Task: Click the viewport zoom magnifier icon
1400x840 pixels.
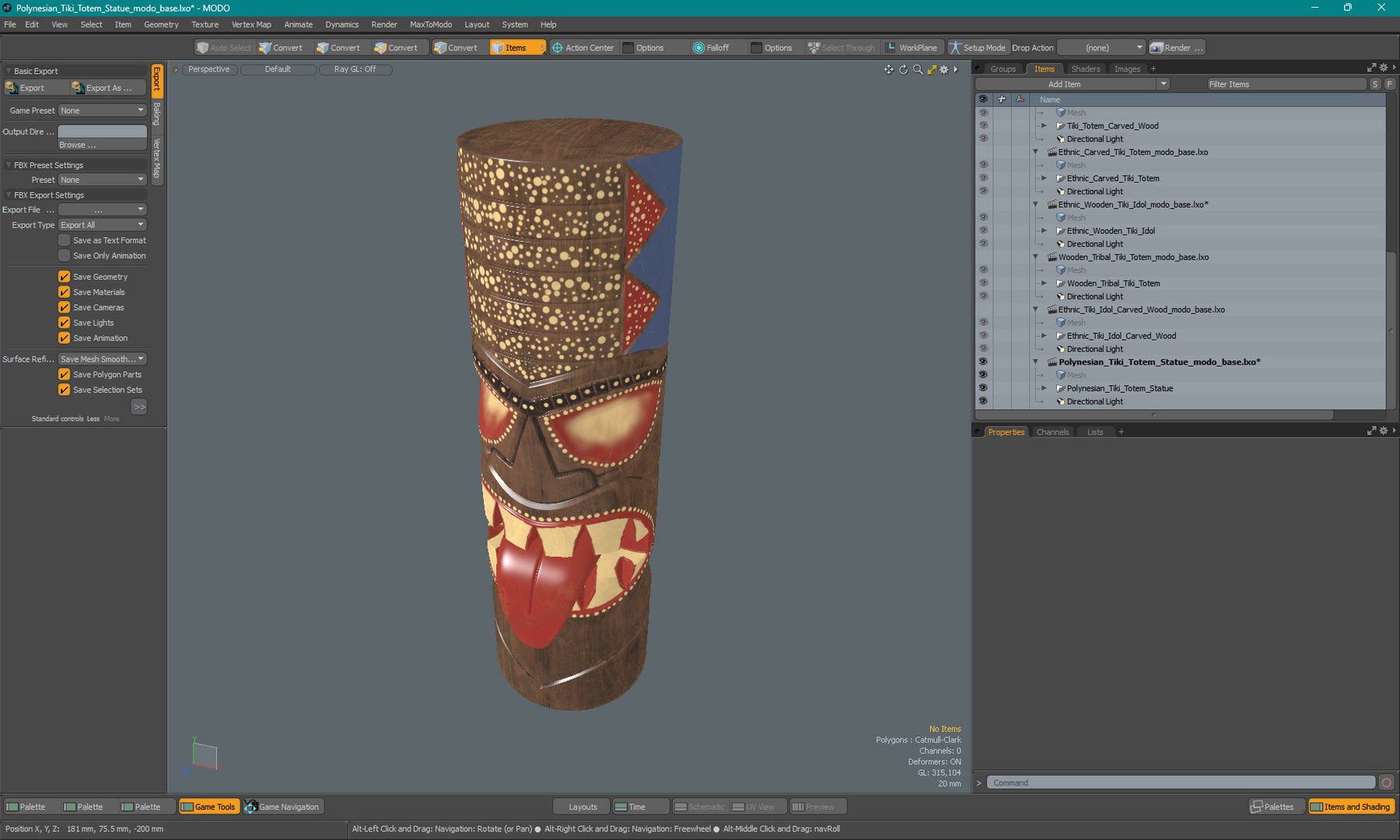Action: tap(918, 69)
